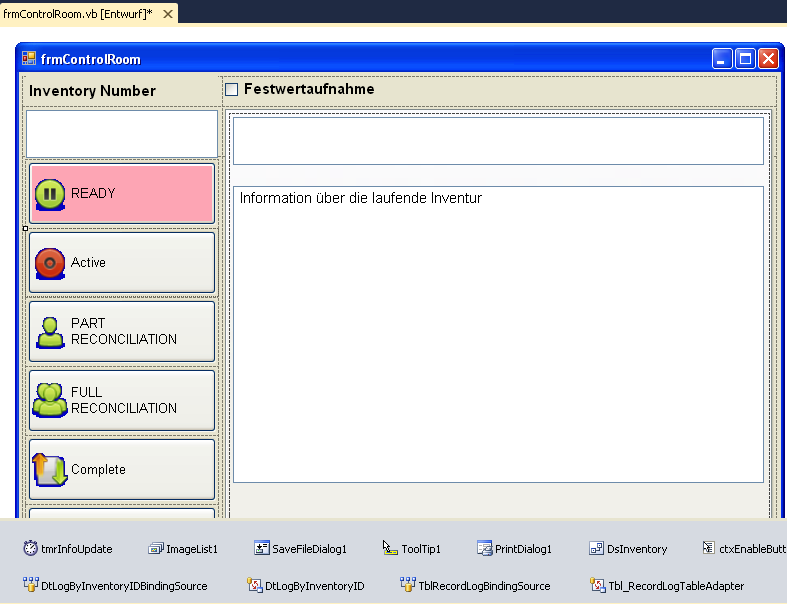Click the single-user icon on PART RECONCILIATION
Viewport: 787px width, 604px height.
coord(50,332)
